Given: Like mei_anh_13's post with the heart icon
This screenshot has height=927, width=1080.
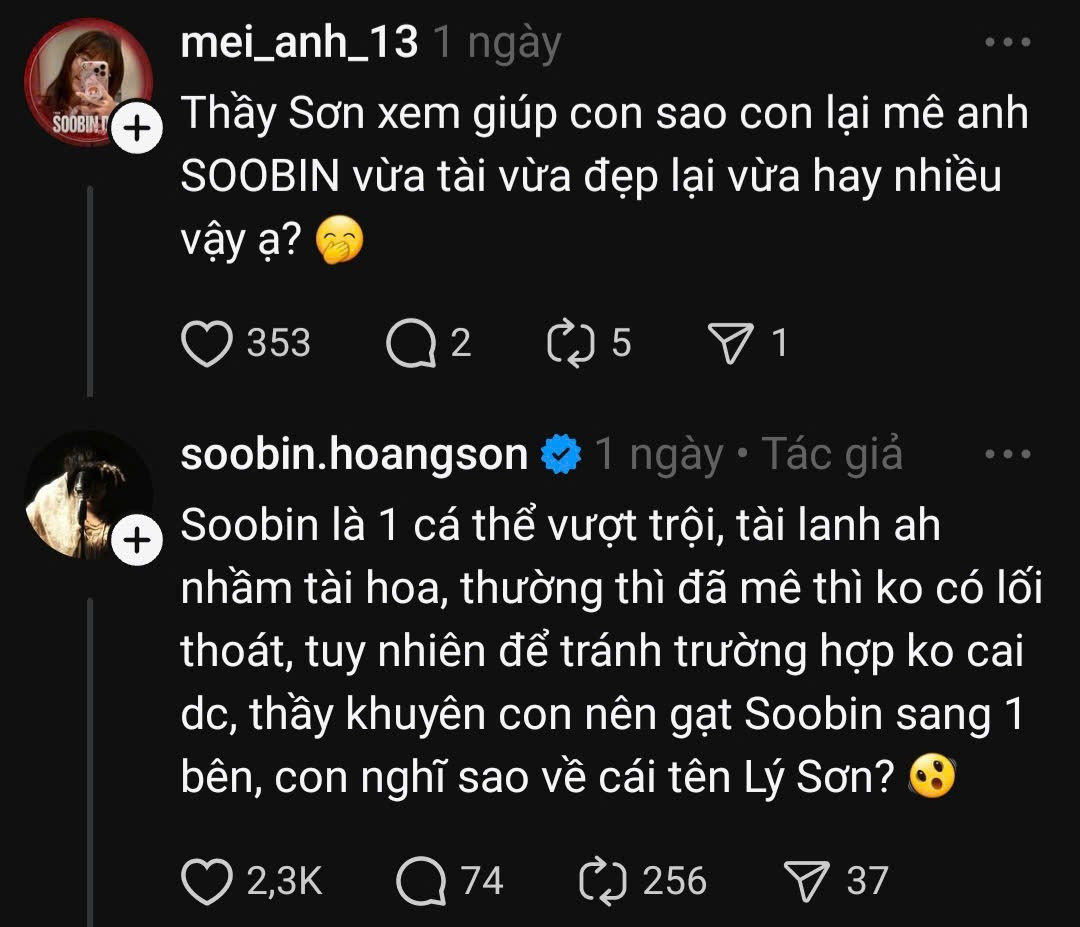Looking at the screenshot, I should coord(206,344).
